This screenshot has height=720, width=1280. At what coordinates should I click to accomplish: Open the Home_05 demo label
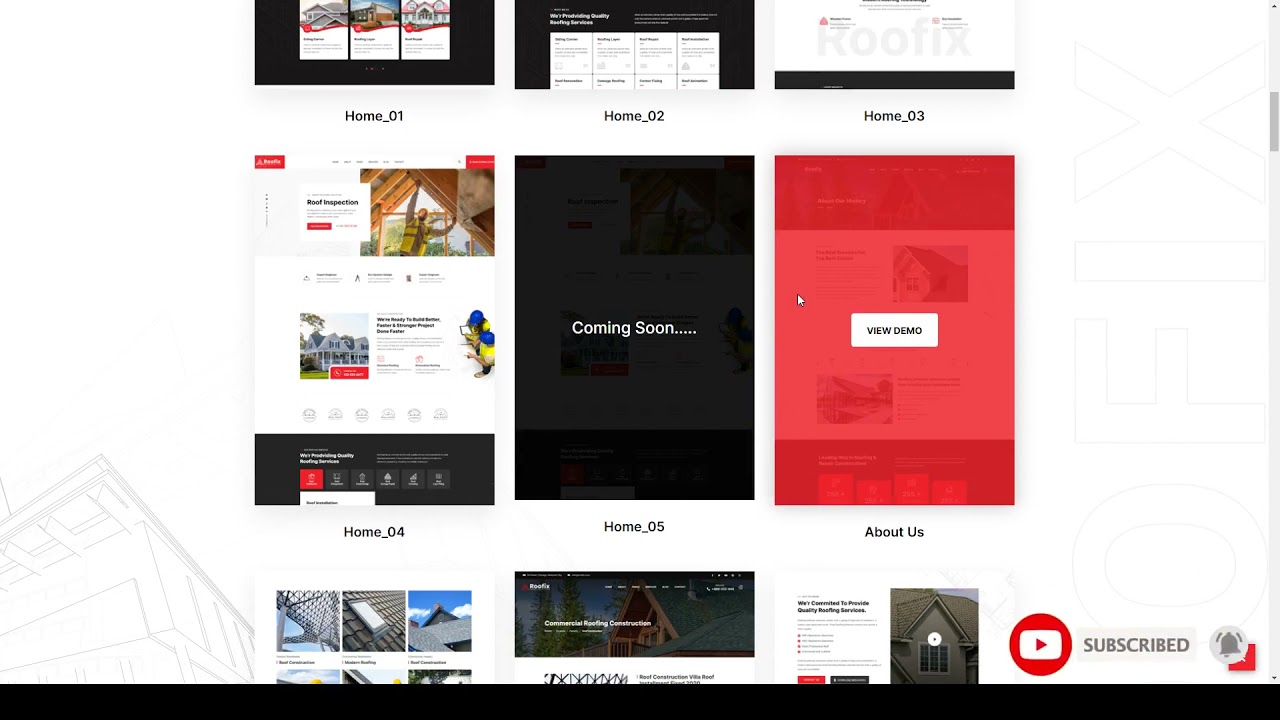pos(634,527)
